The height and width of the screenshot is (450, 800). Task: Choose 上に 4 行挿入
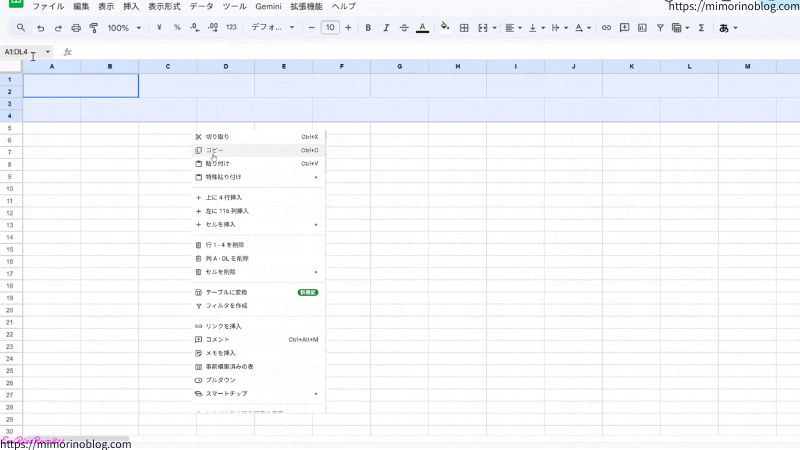click(x=258, y=197)
